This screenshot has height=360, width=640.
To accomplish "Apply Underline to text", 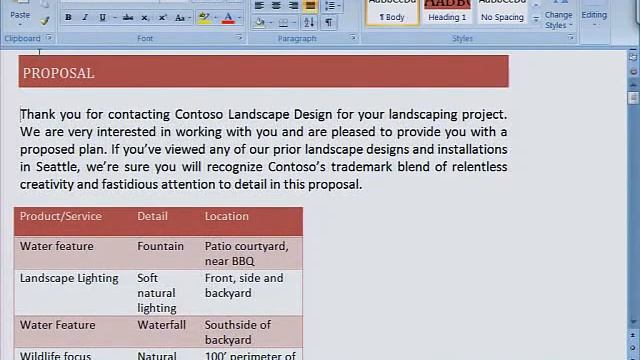I will [x=102, y=18].
